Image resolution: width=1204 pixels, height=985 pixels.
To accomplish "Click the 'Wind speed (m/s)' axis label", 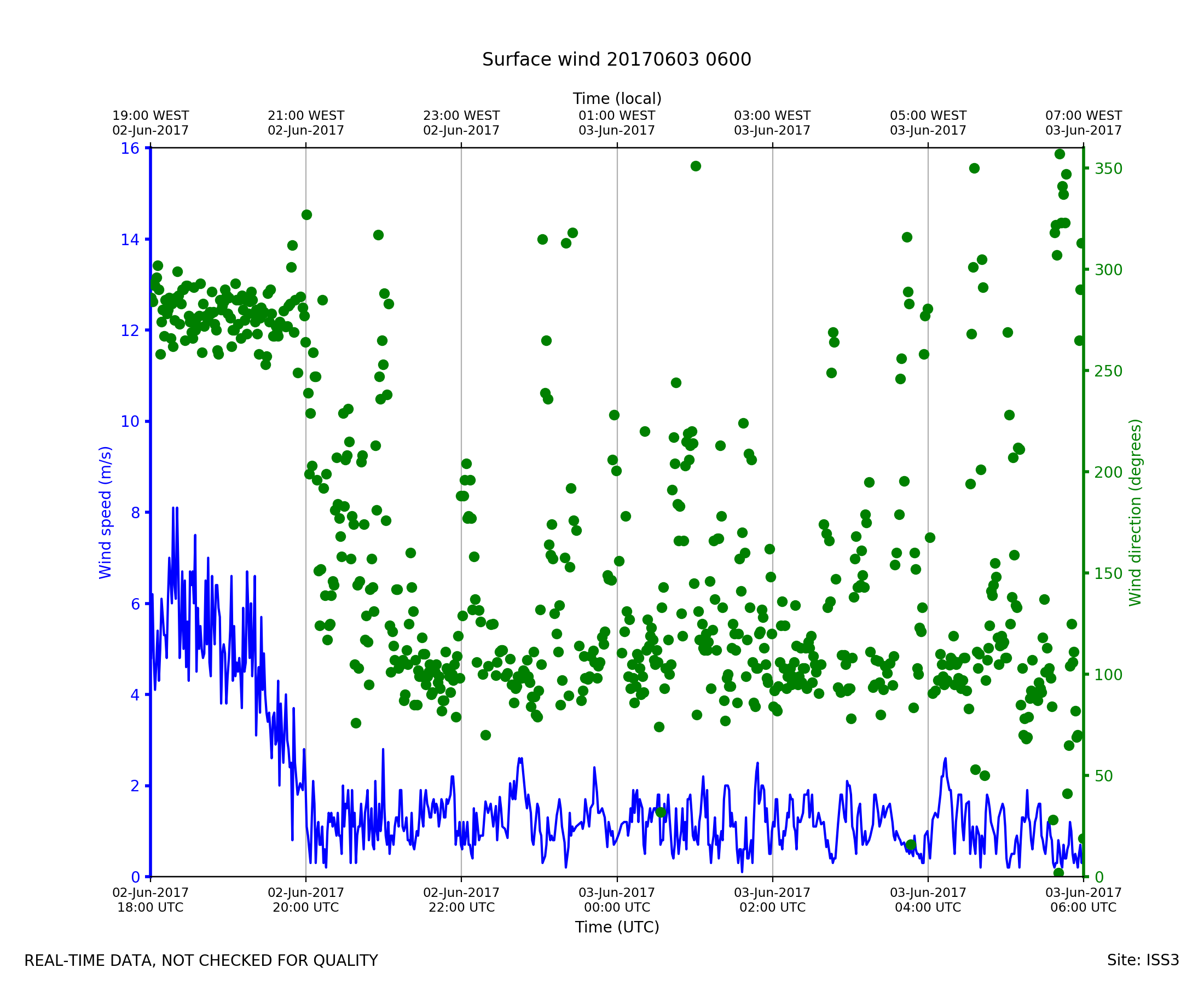I will pyautogui.click(x=106, y=512).
